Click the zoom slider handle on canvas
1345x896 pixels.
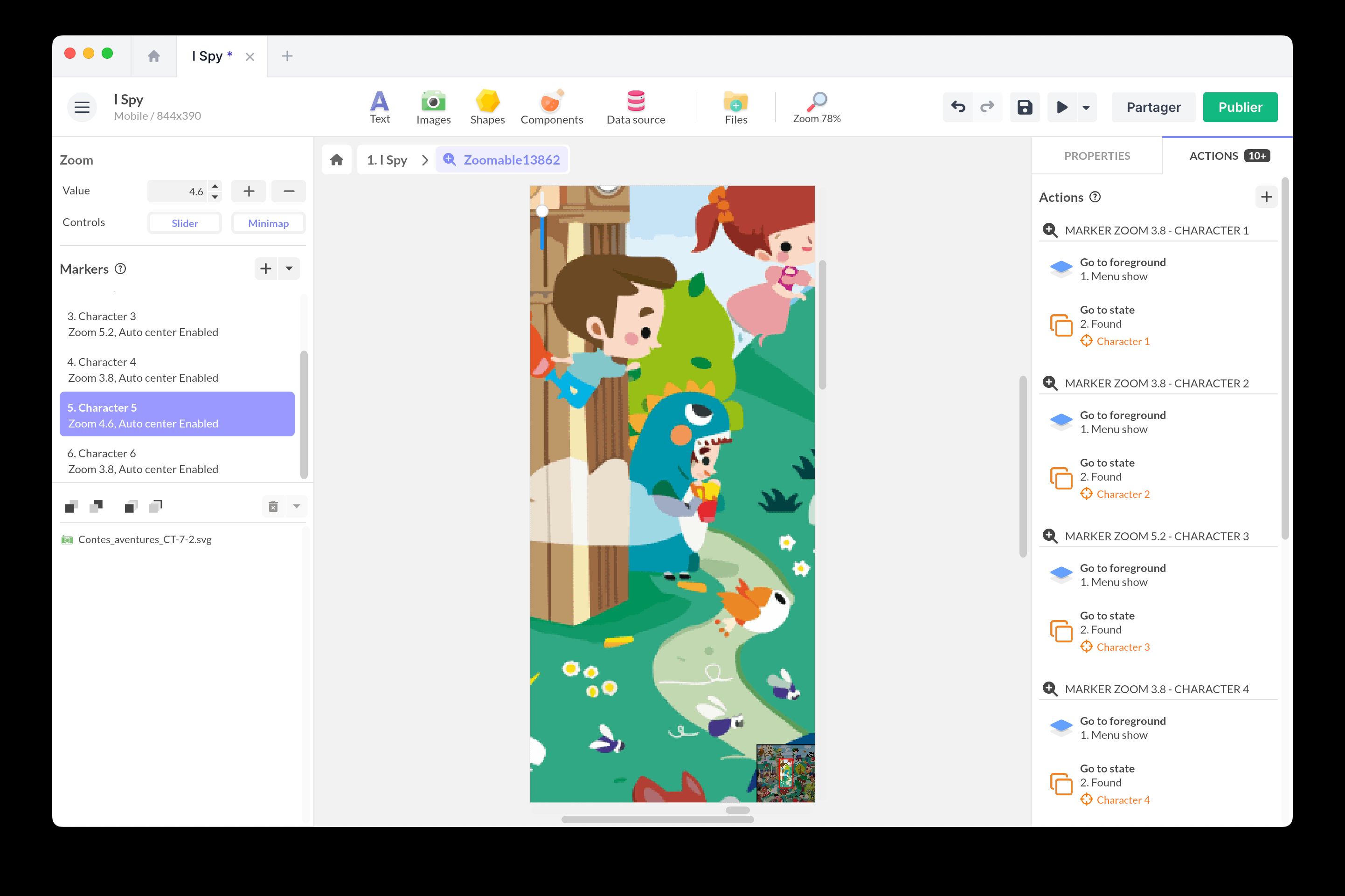(541, 212)
